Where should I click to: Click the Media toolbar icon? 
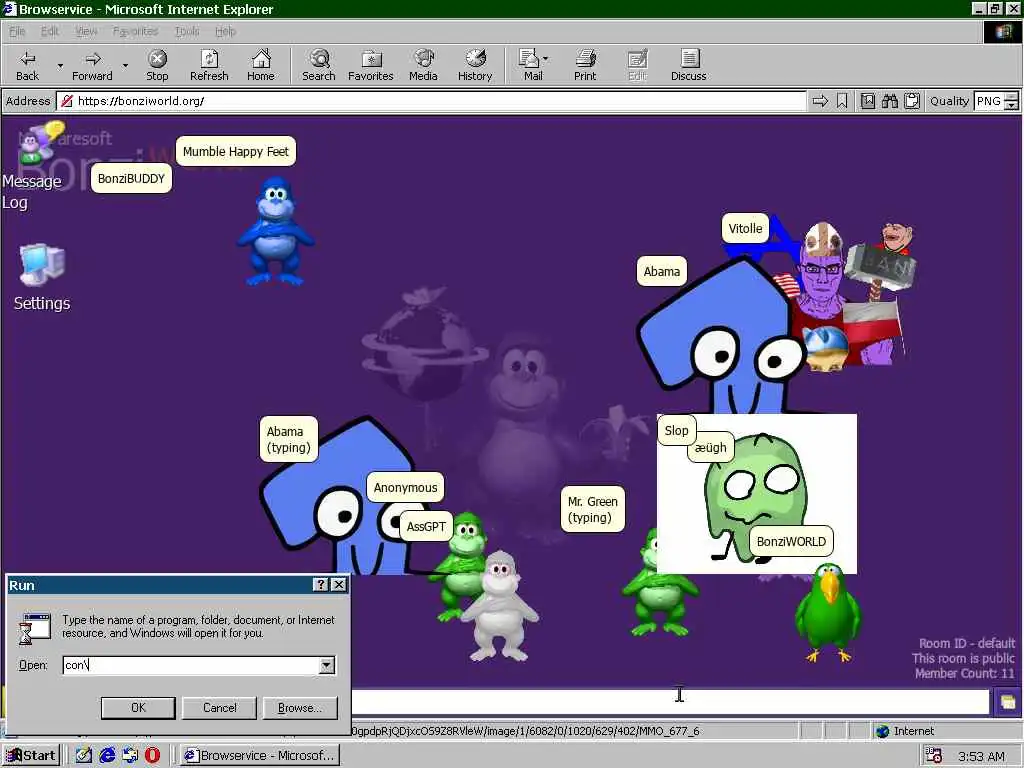point(423,65)
